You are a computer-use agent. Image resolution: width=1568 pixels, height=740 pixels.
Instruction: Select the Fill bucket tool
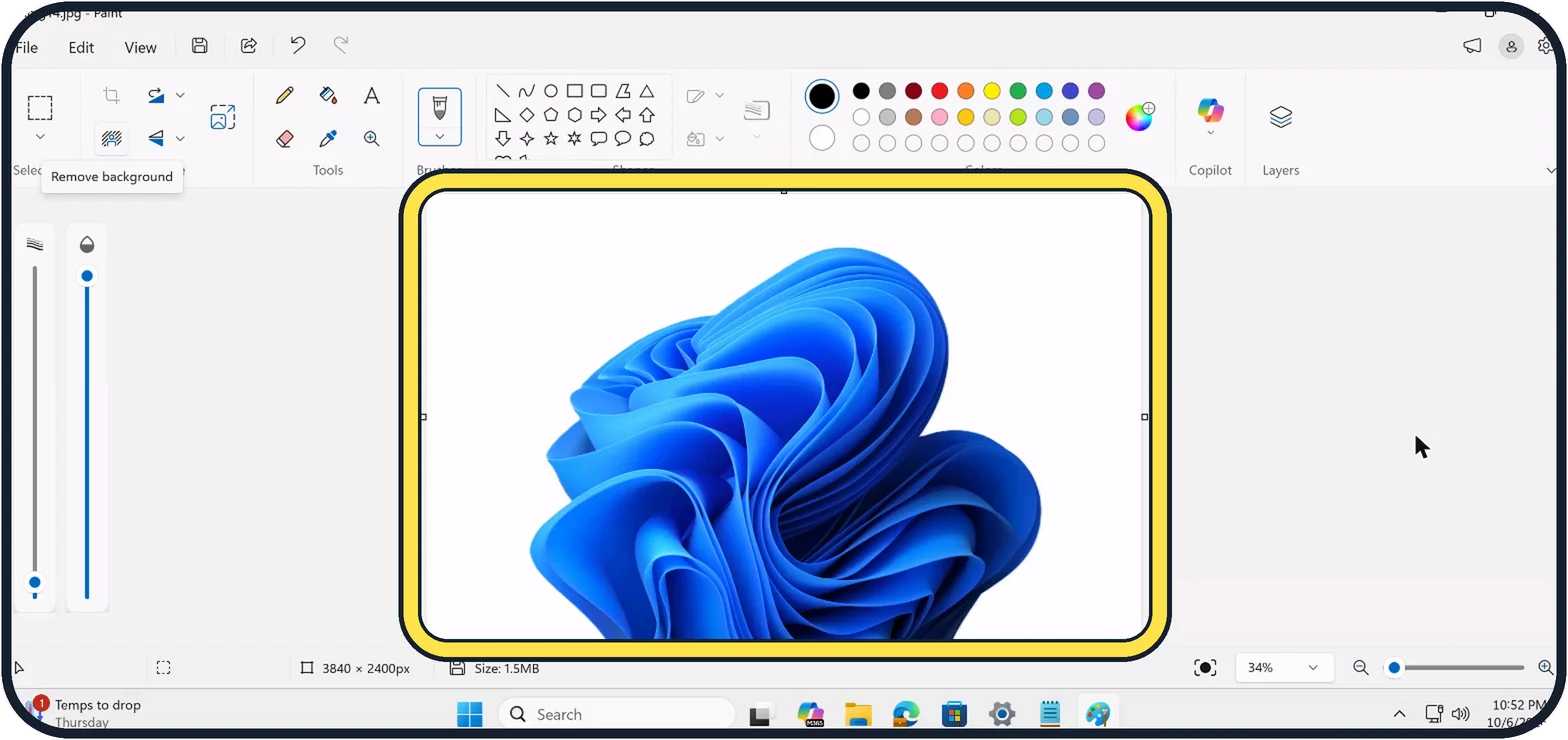click(328, 95)
